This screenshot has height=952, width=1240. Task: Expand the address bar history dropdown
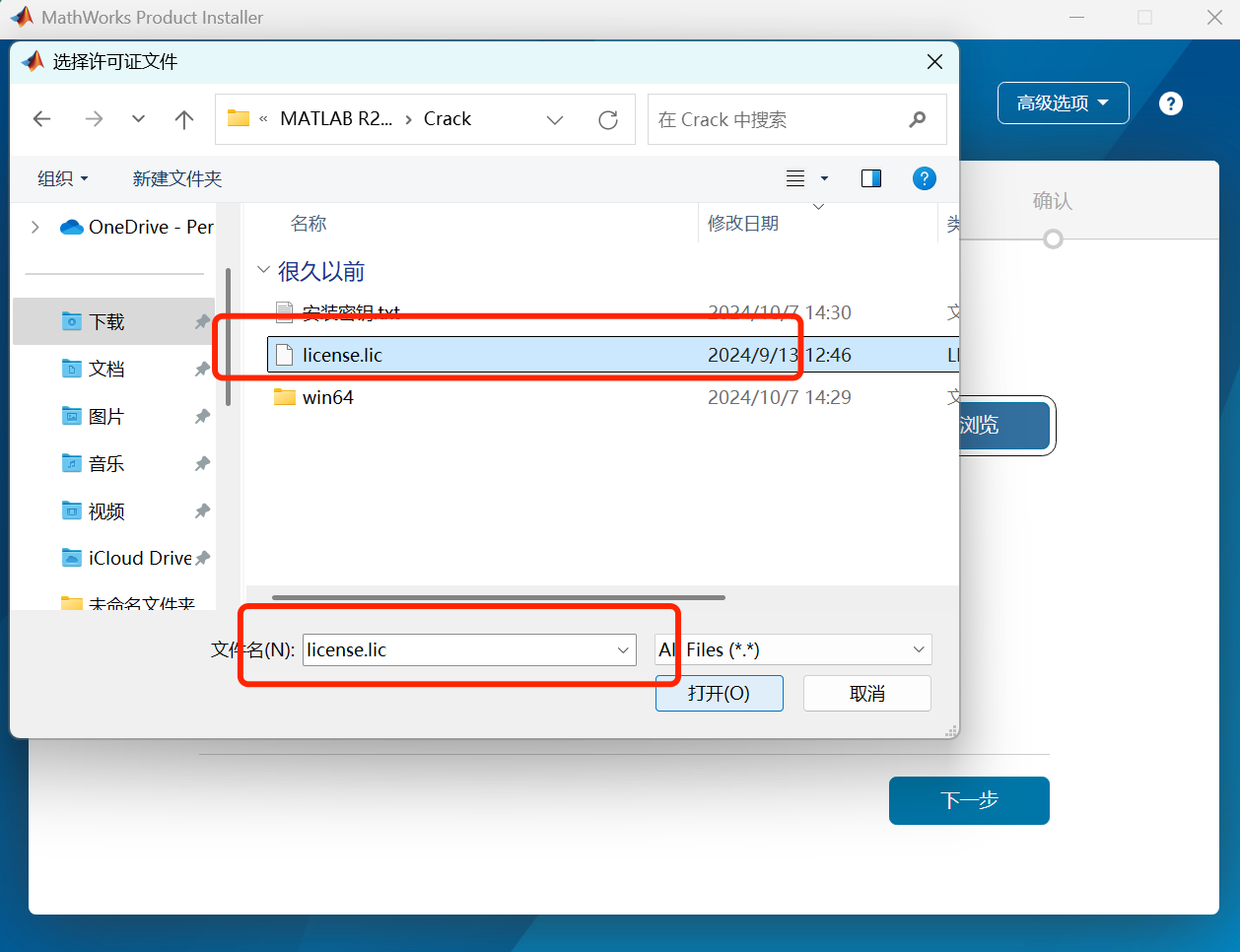coord(555,119)
